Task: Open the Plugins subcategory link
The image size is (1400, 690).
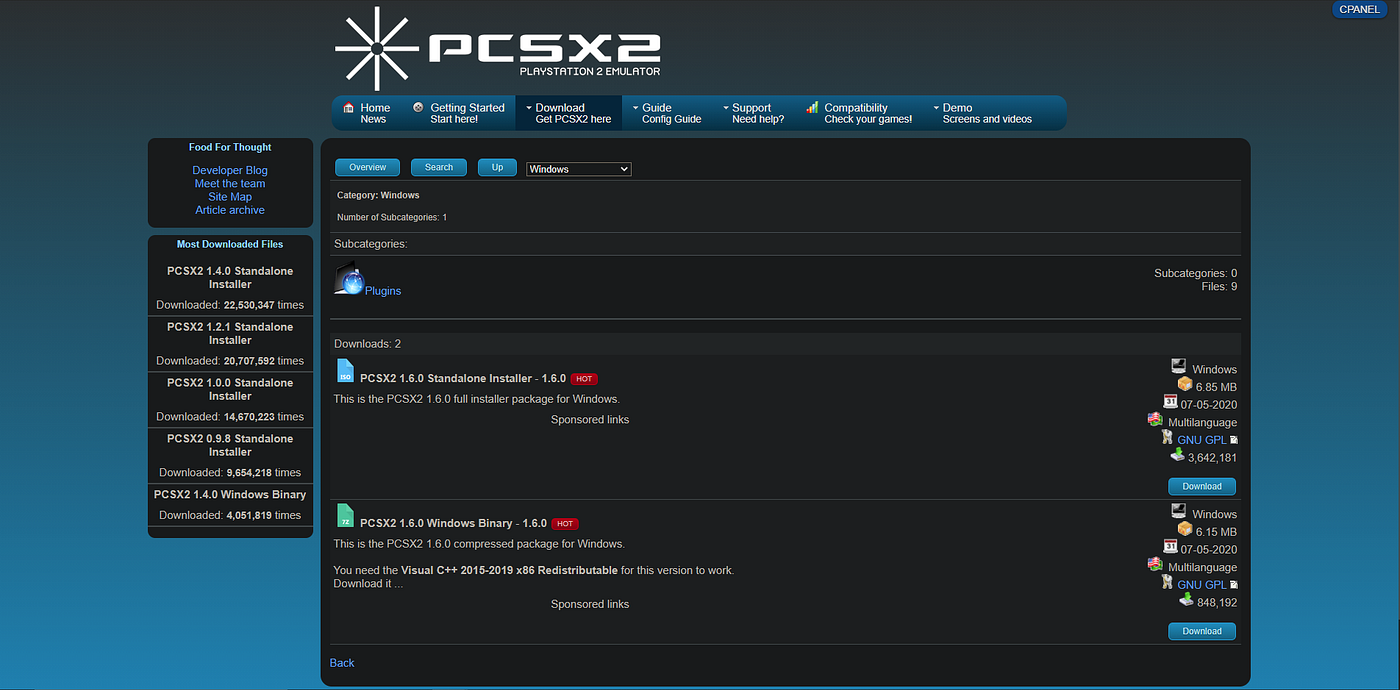Action: pyautogui.click(x=383, y=291)
